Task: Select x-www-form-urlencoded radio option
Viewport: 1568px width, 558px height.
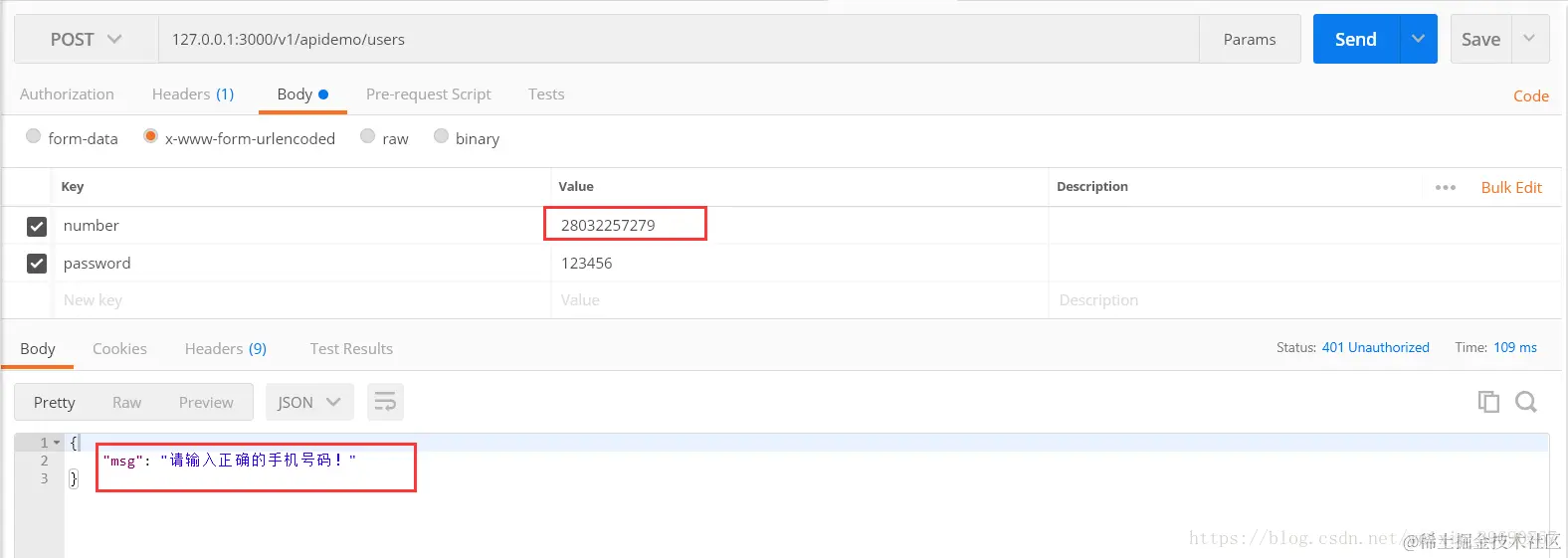Action: (x=150, y=136)
